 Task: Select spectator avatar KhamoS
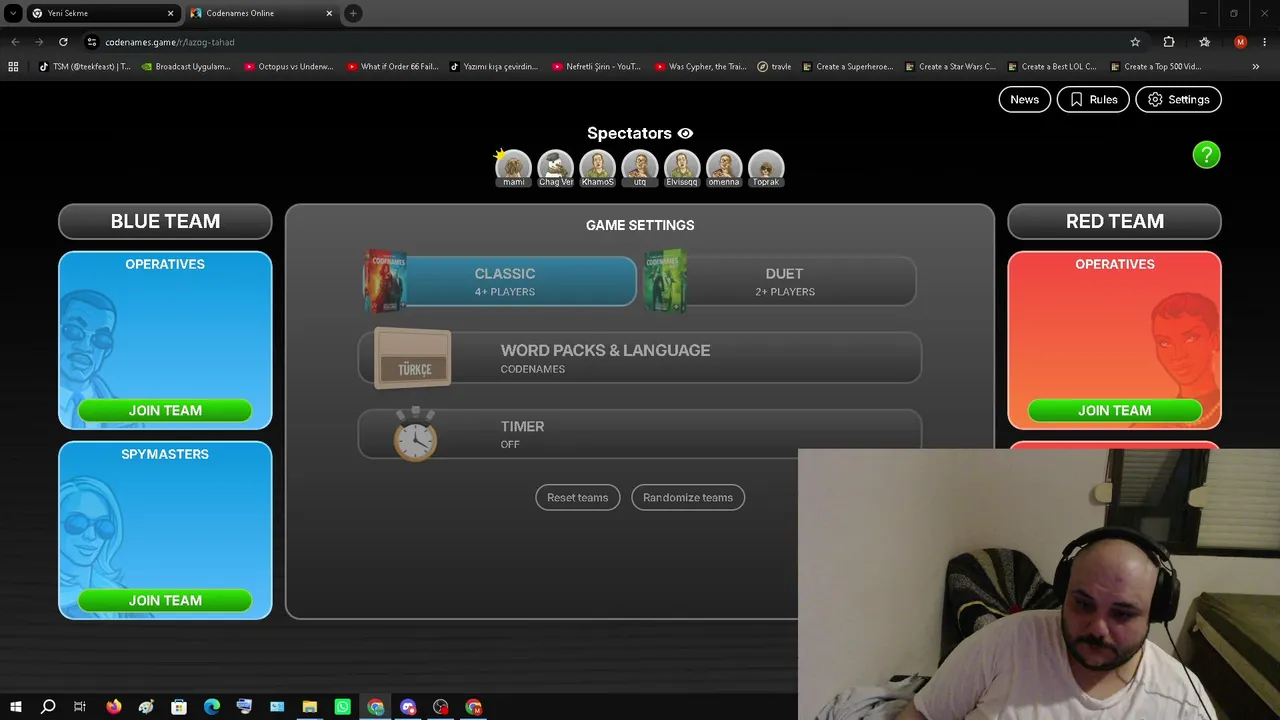[598, 168]
